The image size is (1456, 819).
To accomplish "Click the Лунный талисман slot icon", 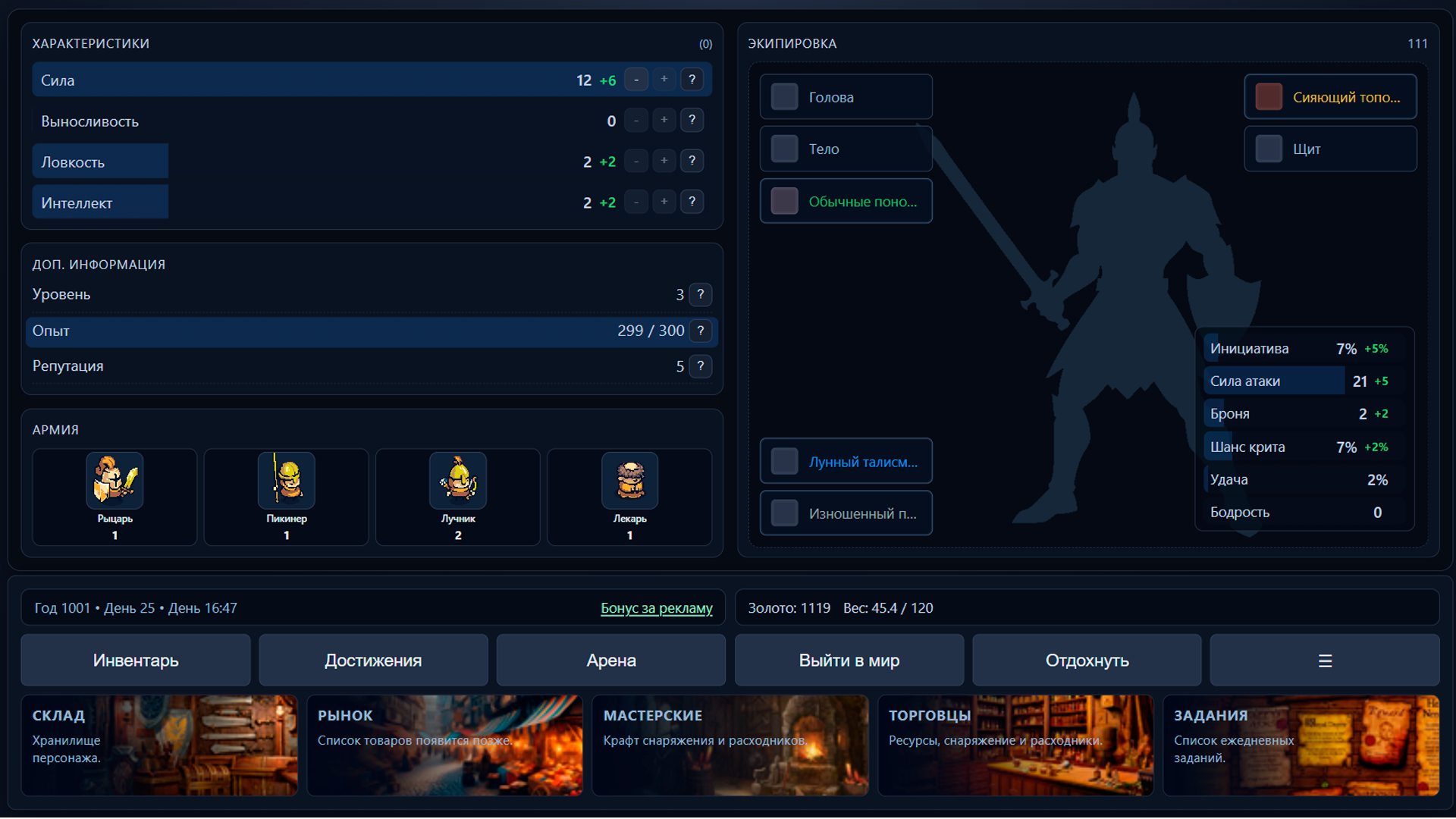I will (784, 460).
